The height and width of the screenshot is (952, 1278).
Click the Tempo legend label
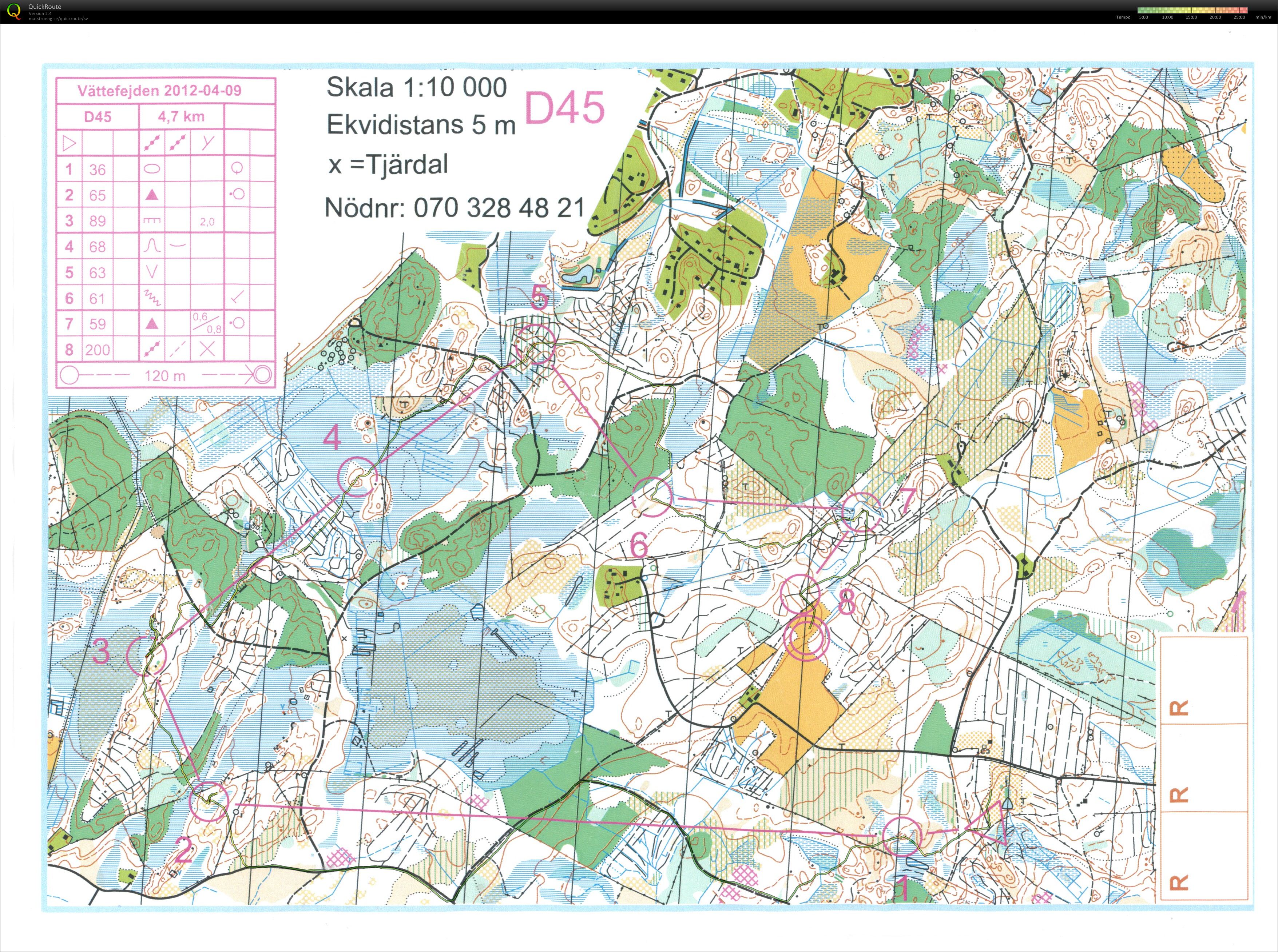click(x=1123, y=17)
